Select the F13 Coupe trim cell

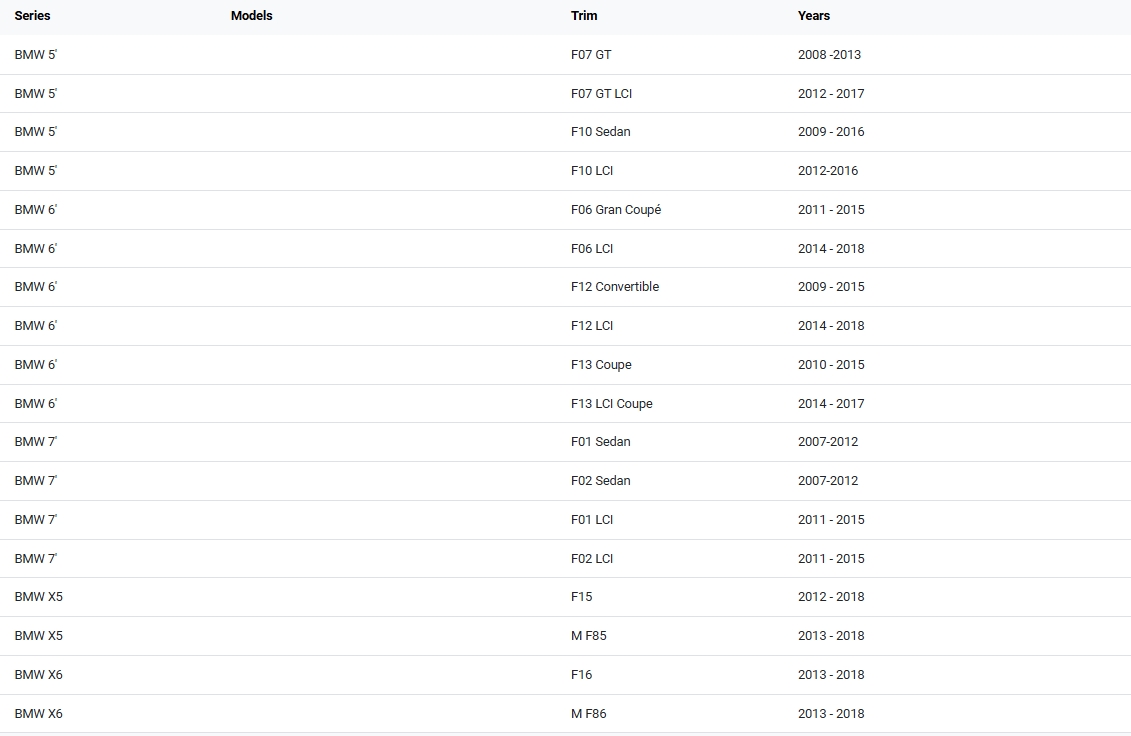(x=601, y=365)
